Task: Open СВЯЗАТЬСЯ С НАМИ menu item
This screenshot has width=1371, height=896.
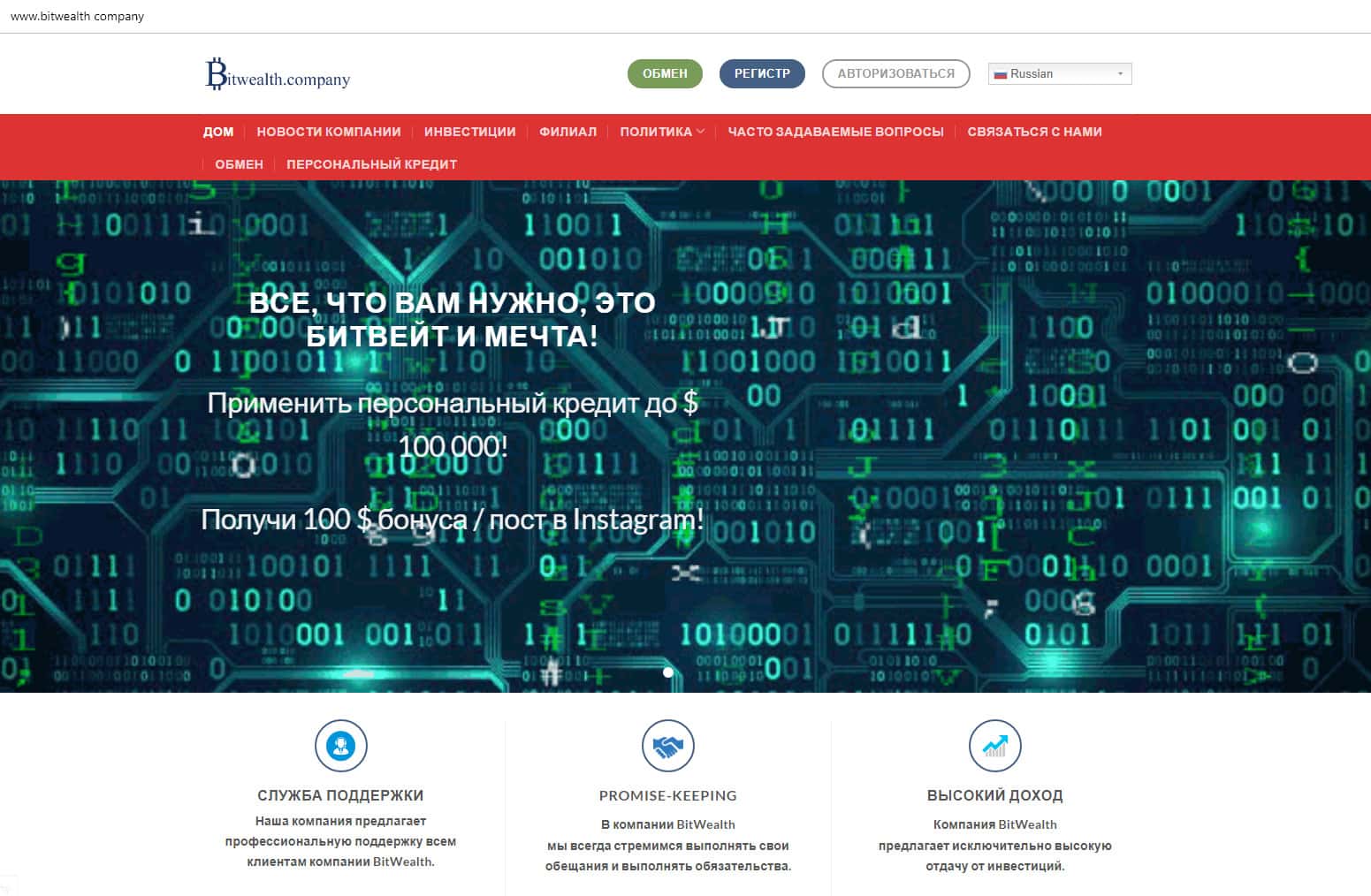Action: click(1035, 132)
